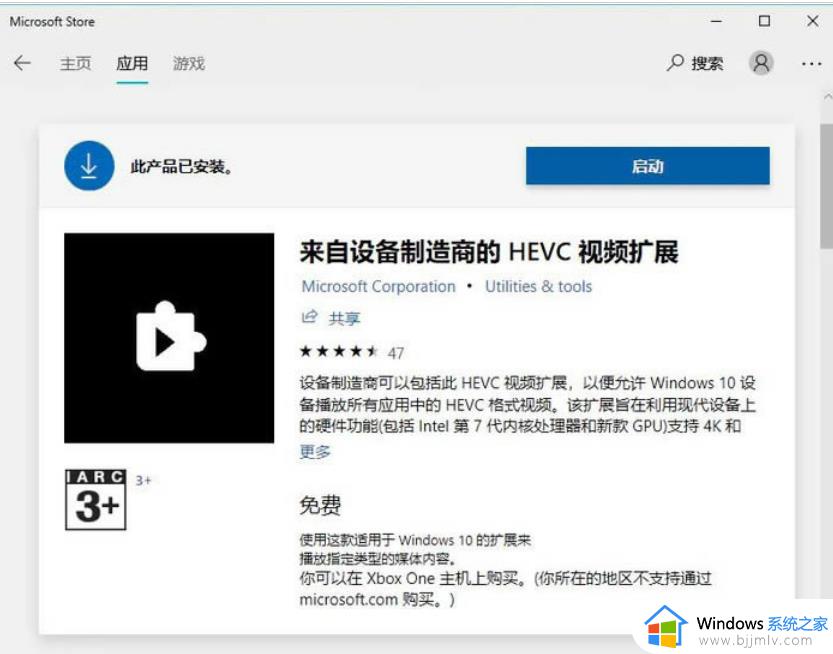Click the blue download circle icon
Screen dimensions: 833x654
coord(89,166)
